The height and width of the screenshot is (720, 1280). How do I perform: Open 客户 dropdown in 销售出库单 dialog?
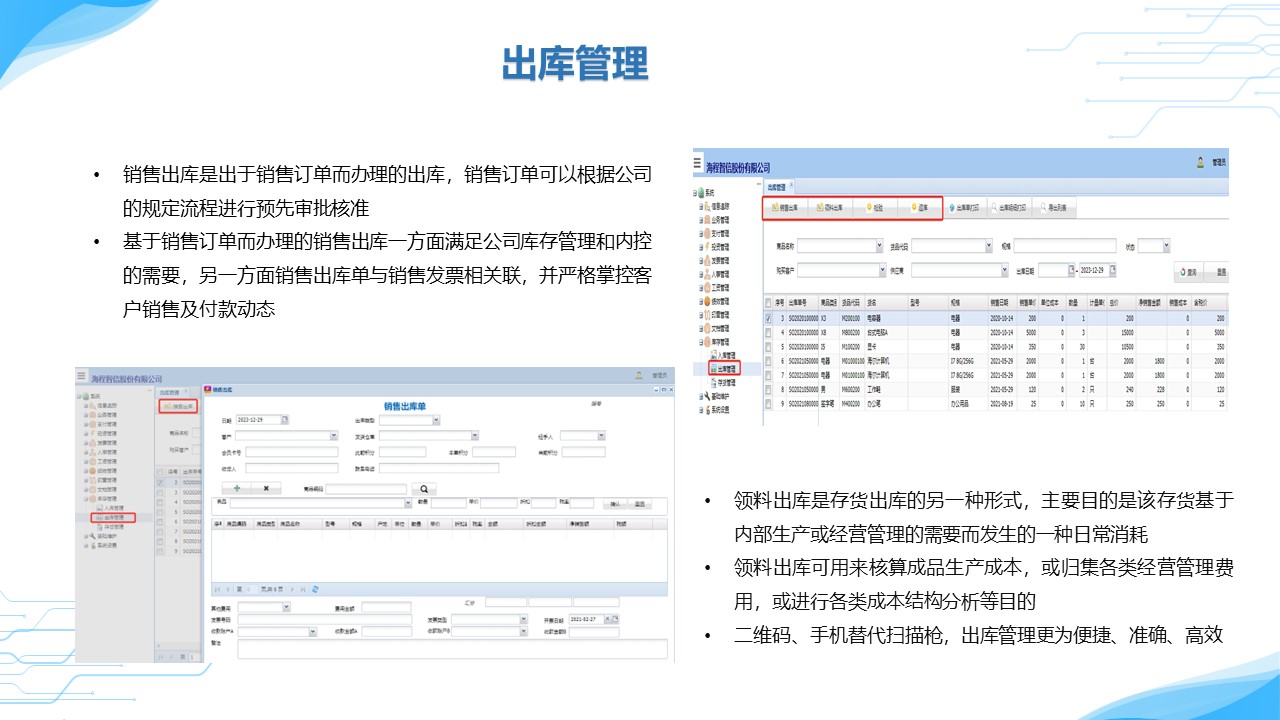click(334, 436)
